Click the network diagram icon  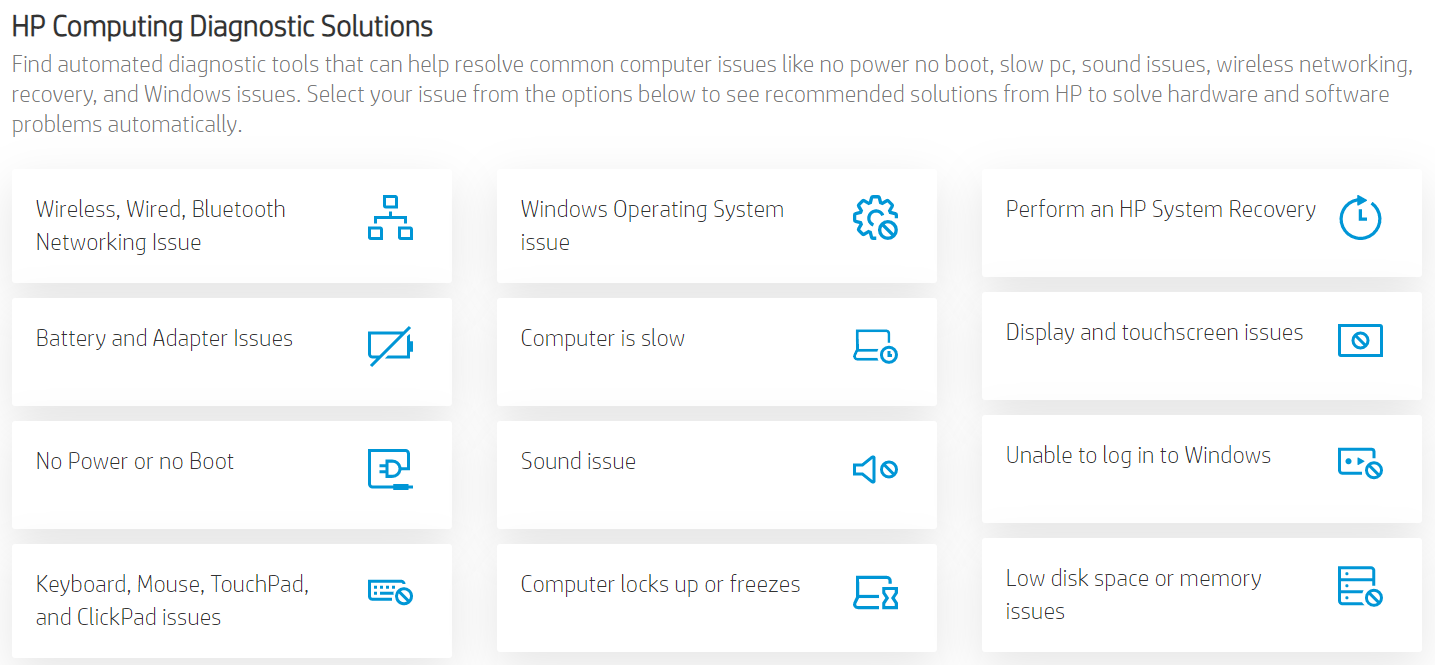pyautogui.click(x=390, y=218)
